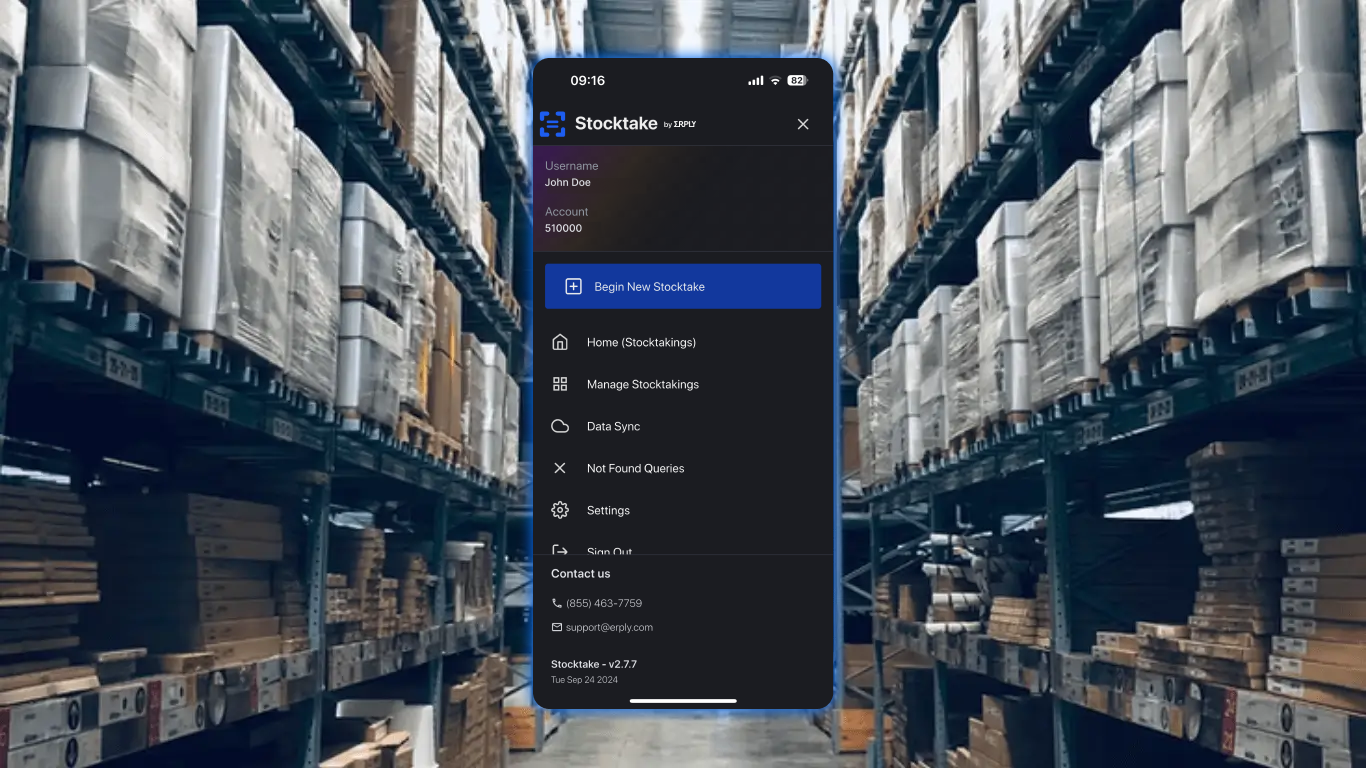Click the battery indicator showing 82

(x=797, y=80)
